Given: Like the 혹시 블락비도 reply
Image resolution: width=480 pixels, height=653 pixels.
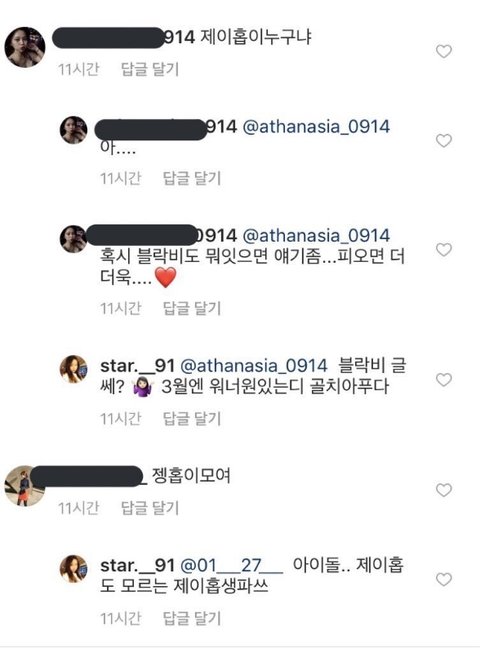Looking at the screenshot, I should (x=444, y=250).
